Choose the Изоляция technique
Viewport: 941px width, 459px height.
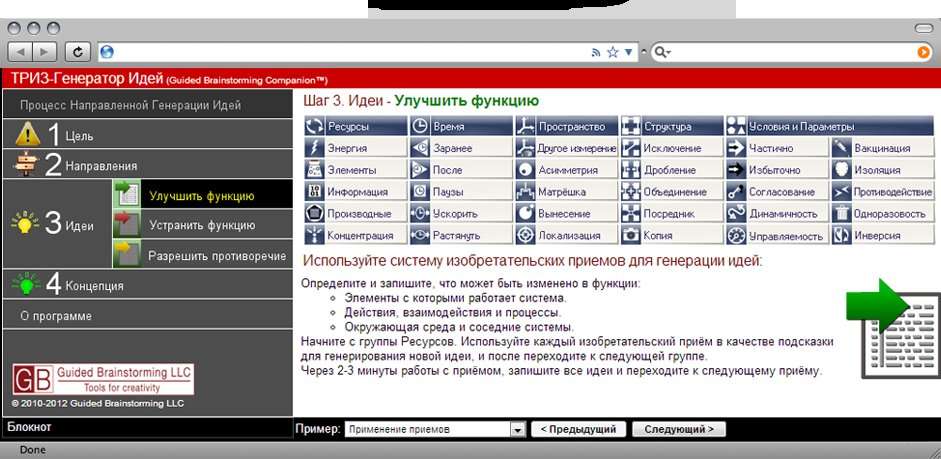pyautogui.click(x=883, y=170)
